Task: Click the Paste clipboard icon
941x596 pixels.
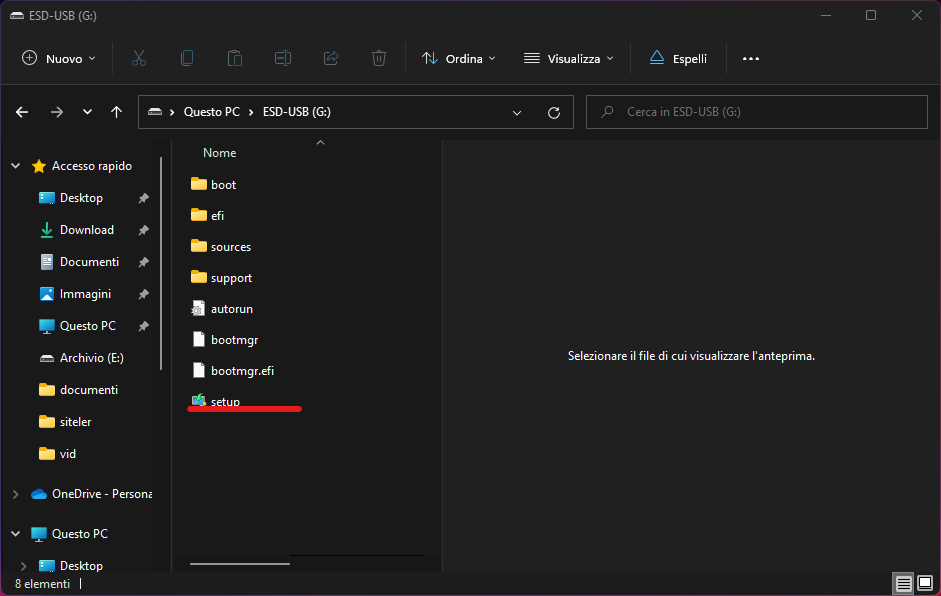Action: click(235, 59)
